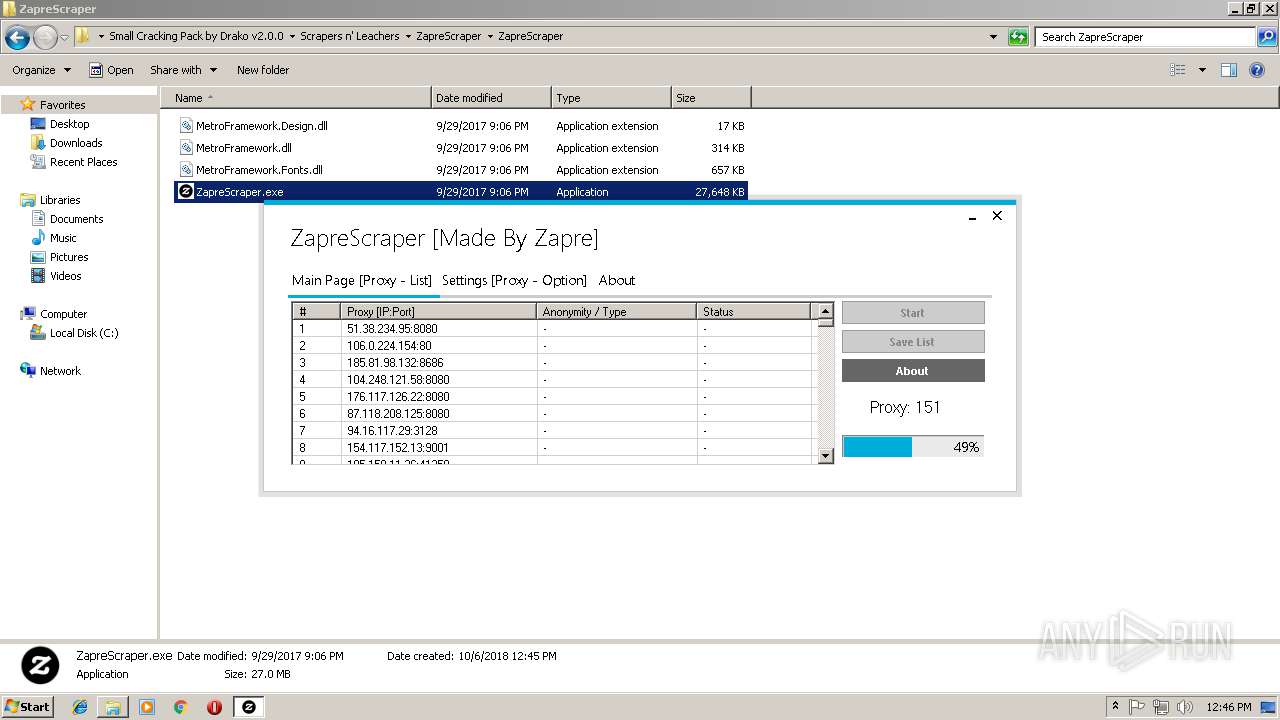Click the MetroFramework.Design.dll file icon
This screenshot has height=720, width=1280.
click(x=186, y=126)
